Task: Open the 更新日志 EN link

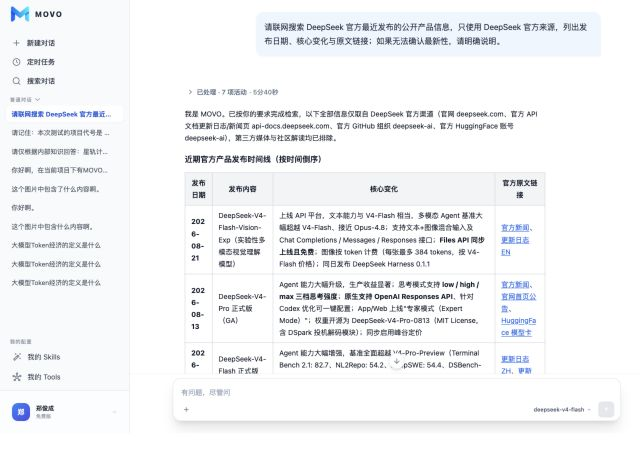Action: [515, 246]
